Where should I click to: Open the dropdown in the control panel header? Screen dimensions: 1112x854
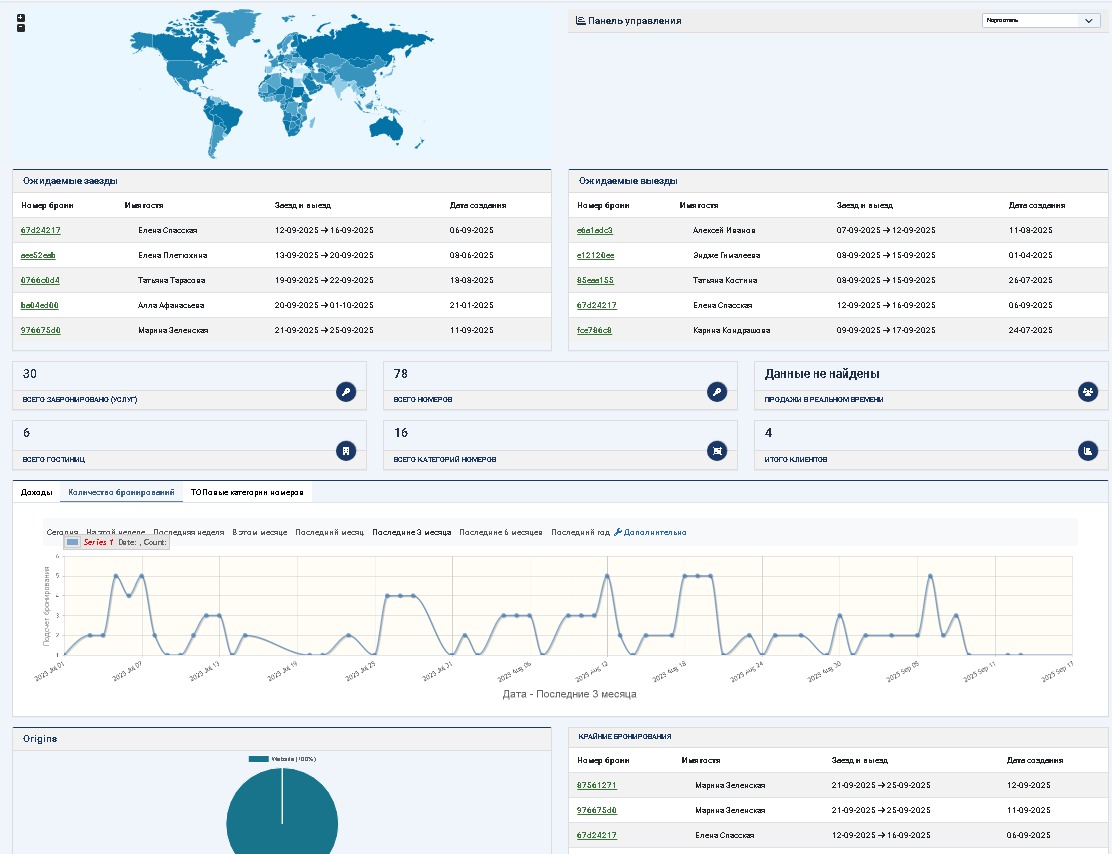click(1040, 20)
